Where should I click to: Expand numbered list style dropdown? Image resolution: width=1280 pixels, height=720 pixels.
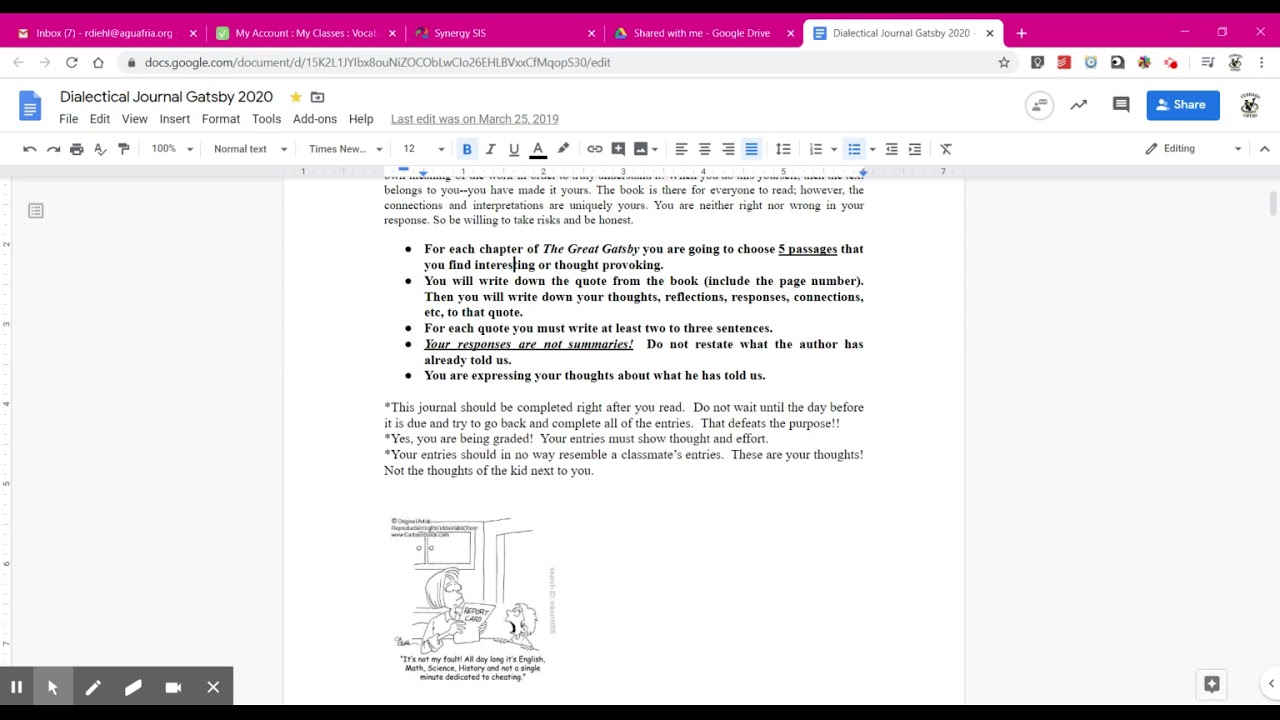coord(834,149)
